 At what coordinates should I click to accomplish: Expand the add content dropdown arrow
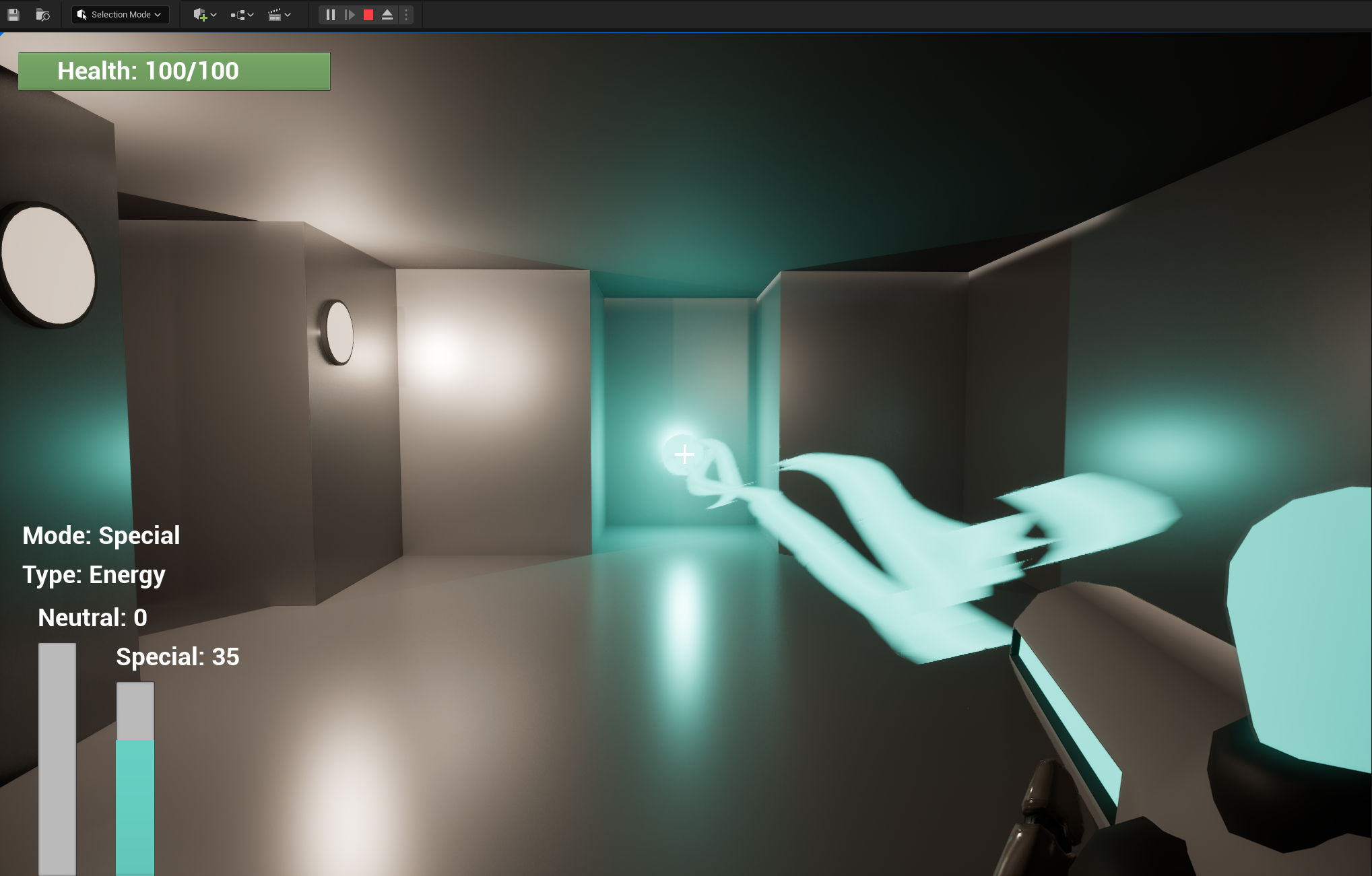point(214,14)
